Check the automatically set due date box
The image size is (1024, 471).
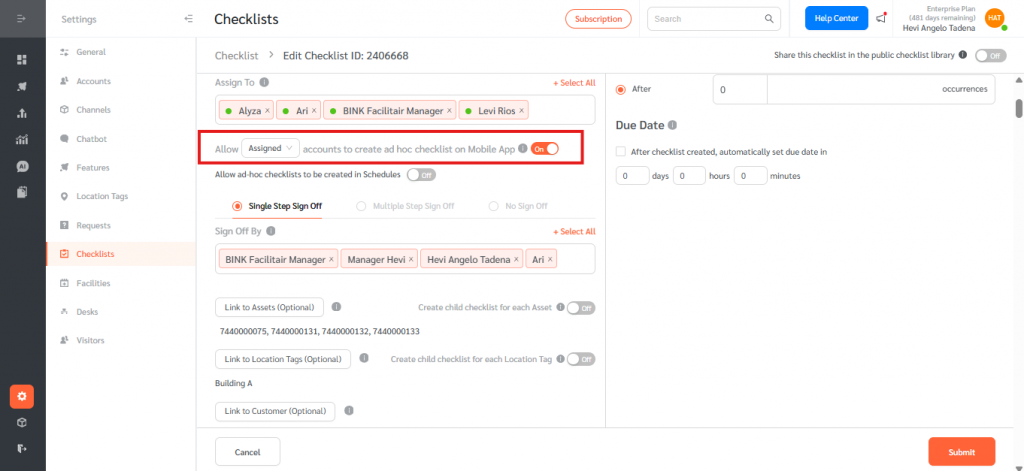(x=621, y=152)
